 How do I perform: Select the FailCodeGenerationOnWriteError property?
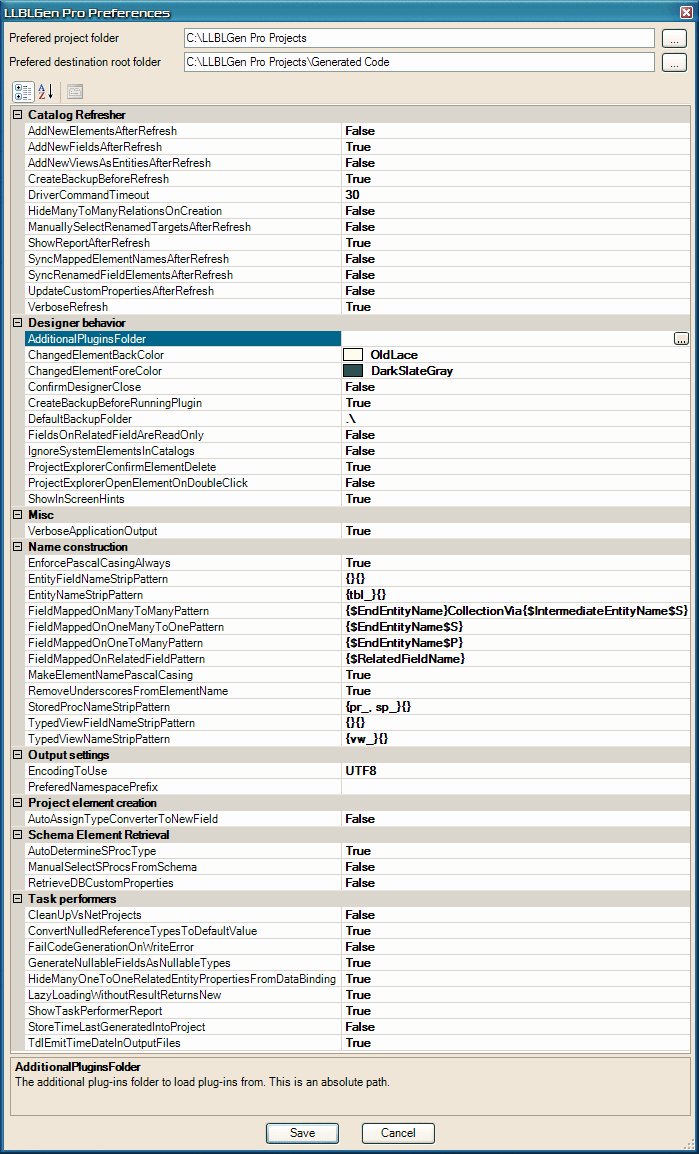pyautogui.click(x=111, y=947)
